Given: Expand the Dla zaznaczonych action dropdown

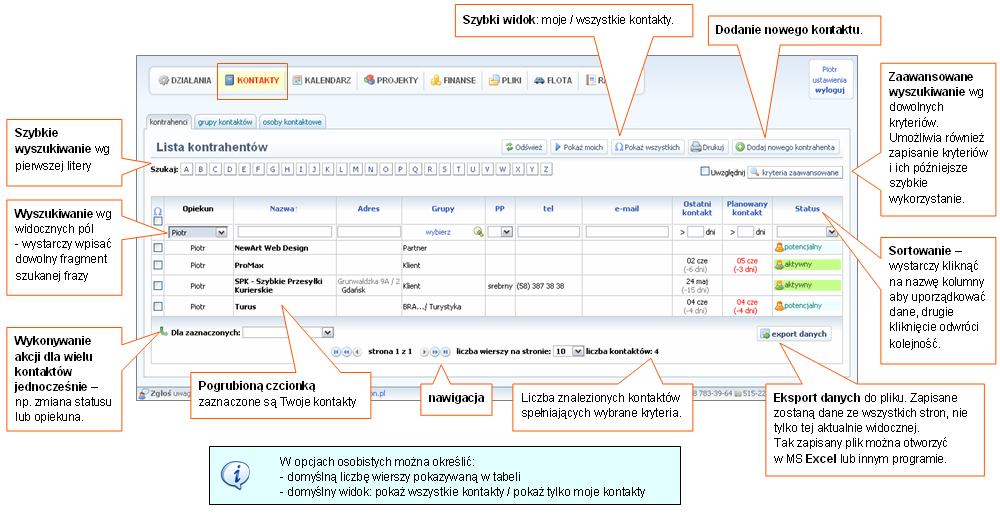Looking at the screenshot, I should coord(288,332).
